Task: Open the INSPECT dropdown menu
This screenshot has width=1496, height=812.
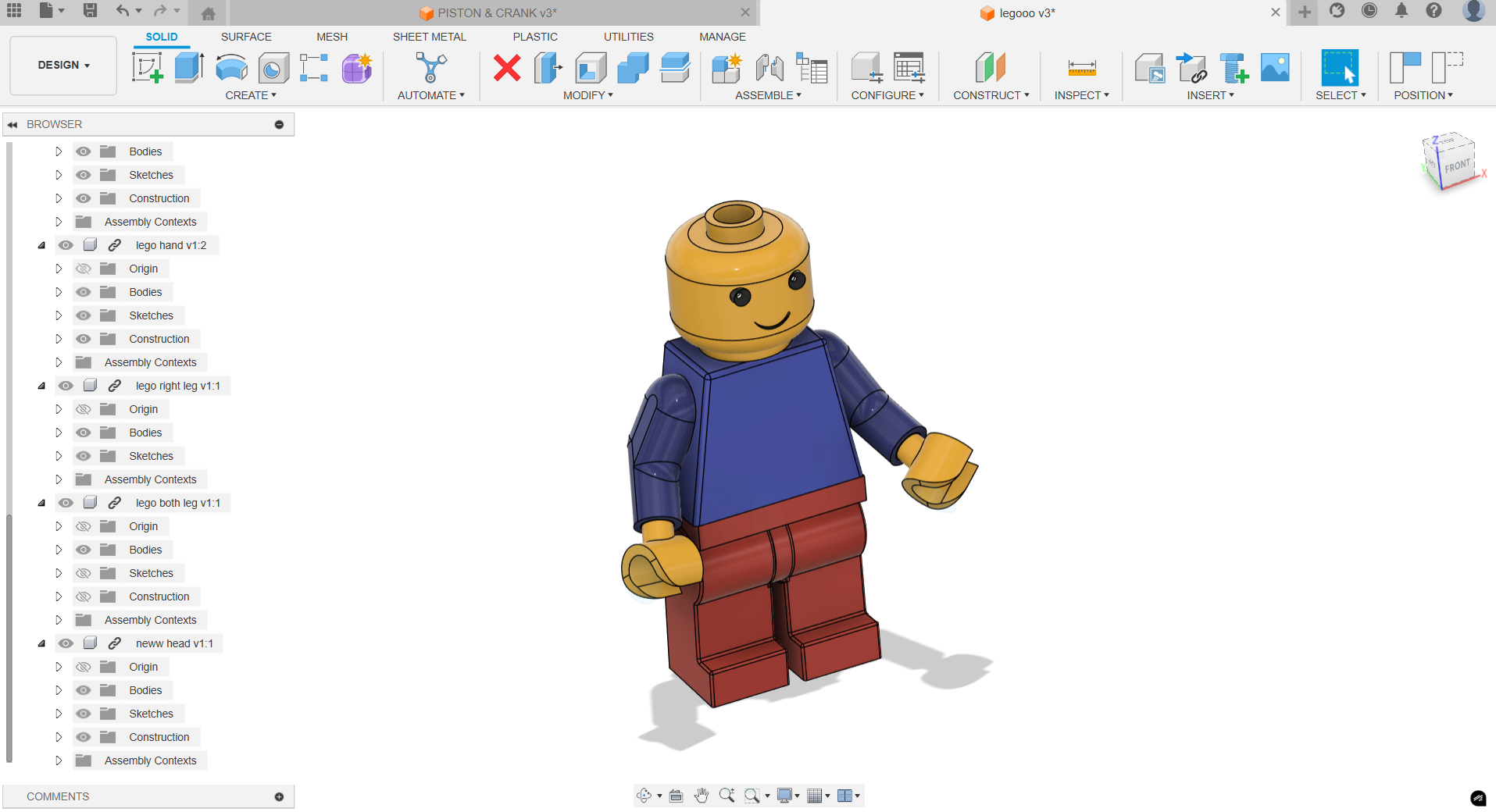Action: click(1081, 95)
